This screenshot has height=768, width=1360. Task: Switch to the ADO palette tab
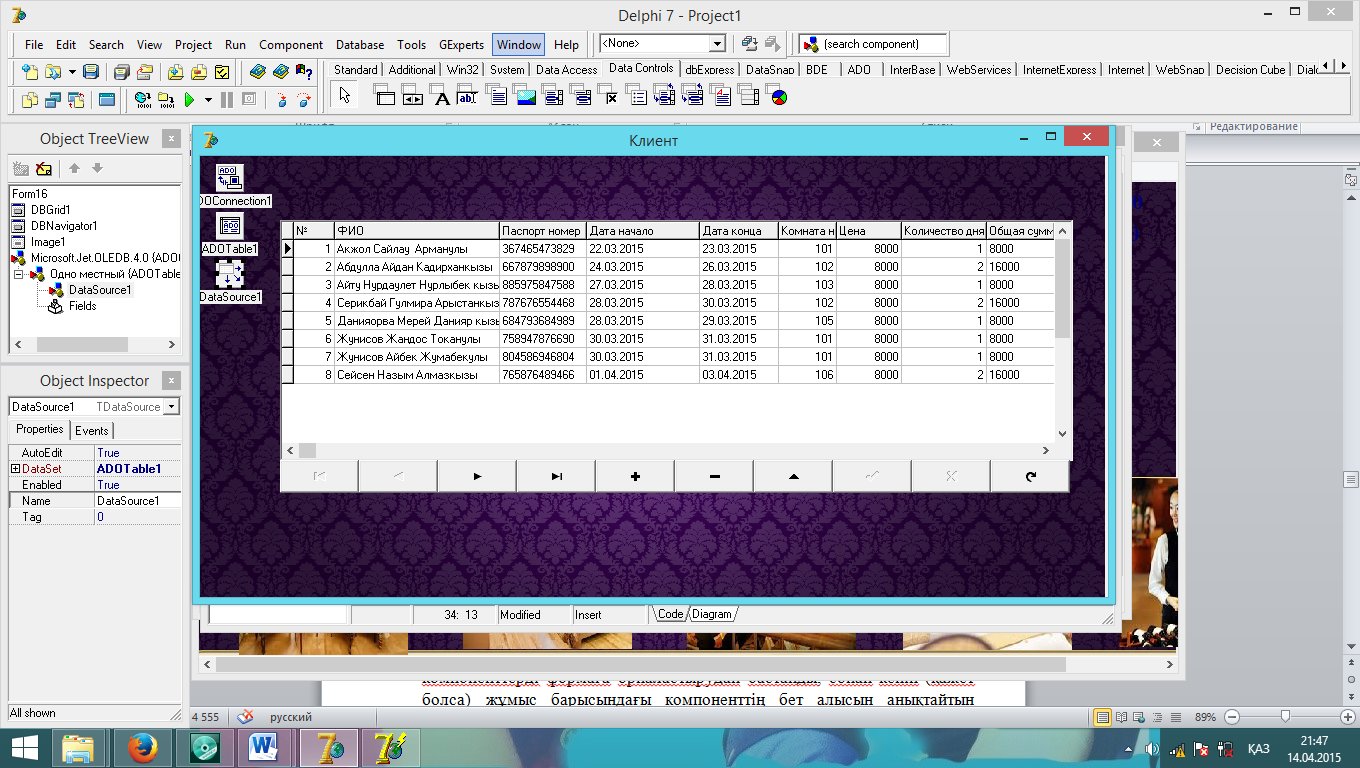click(859, 70)
